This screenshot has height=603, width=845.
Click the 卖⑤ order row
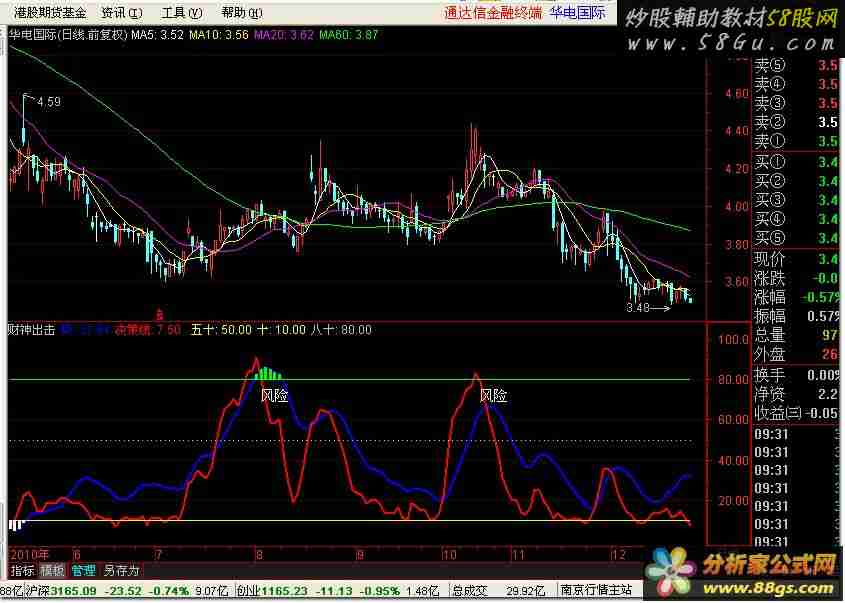[x=796, y=65]
